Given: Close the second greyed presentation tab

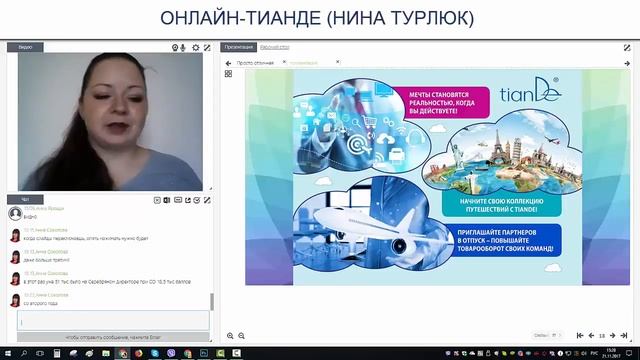Looking at the screenshot, I should point(338,62).
